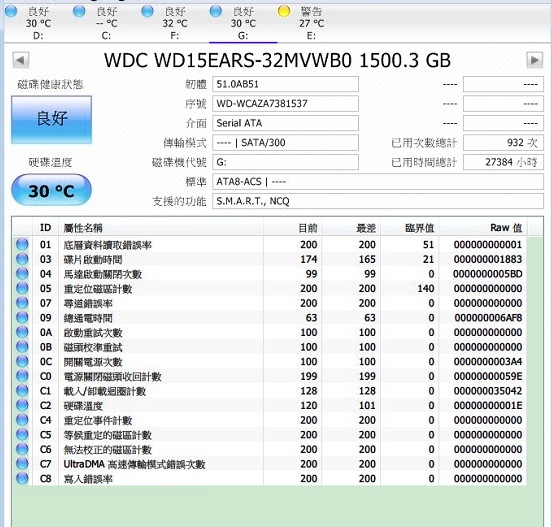
Task: Click transfer mode field SATA/300
Action: (285, 143)
